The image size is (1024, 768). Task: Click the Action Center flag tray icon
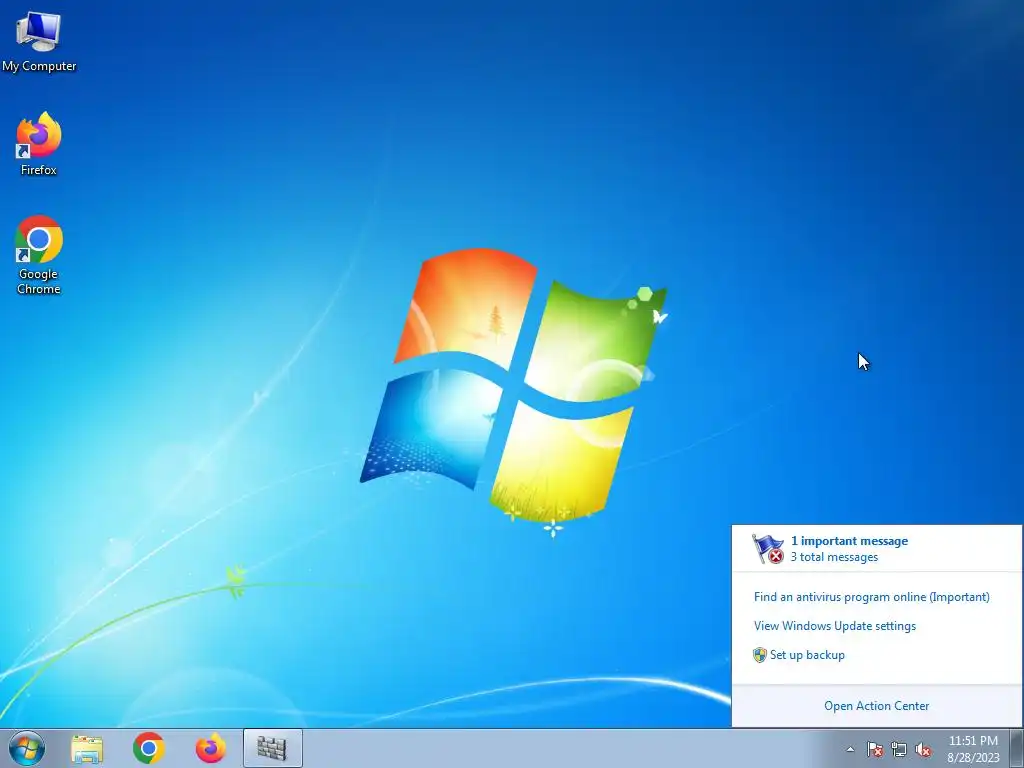[874, 749]
